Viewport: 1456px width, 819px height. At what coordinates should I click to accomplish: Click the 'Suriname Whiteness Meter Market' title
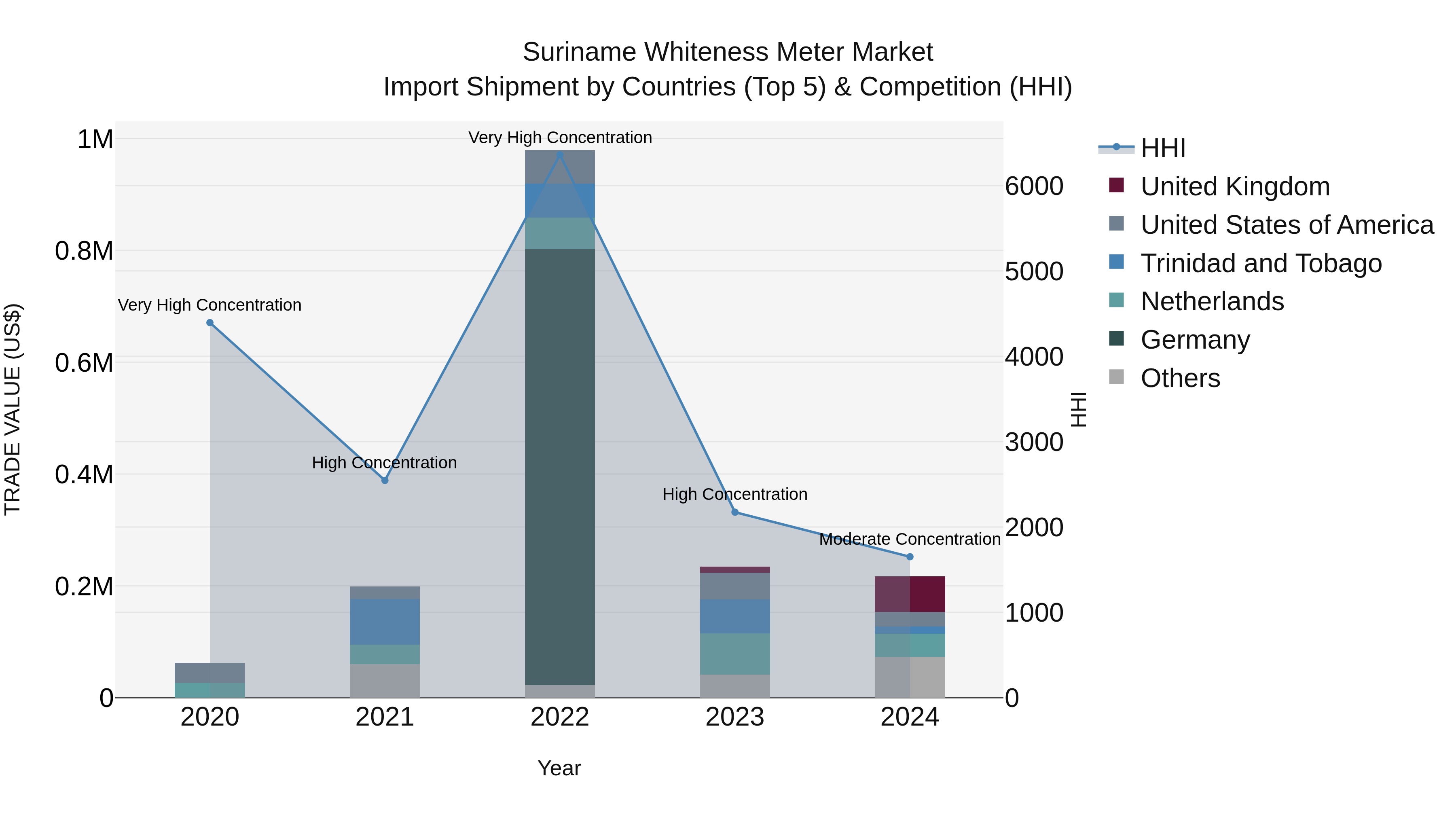click(x=728, y=52)
